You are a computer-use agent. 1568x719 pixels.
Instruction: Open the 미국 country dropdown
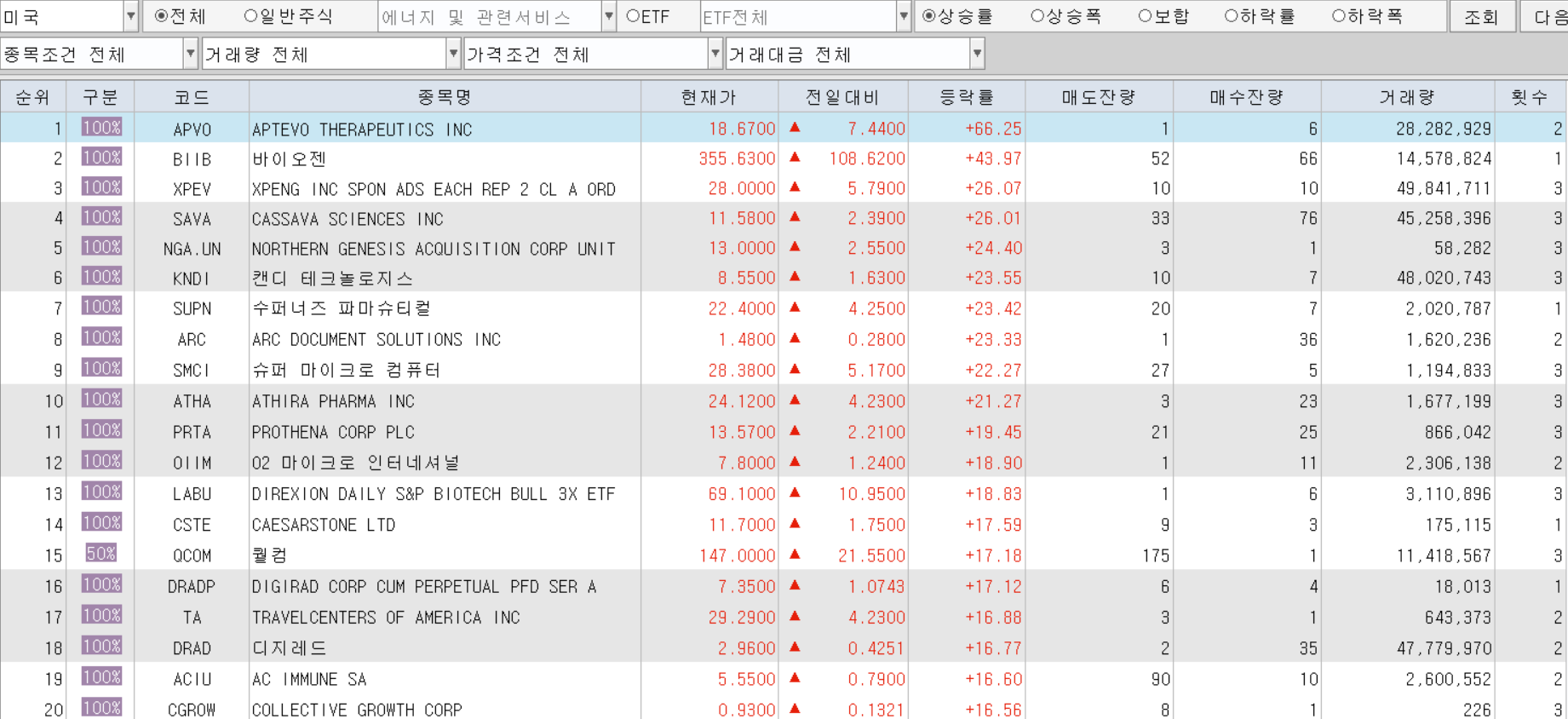130,16
